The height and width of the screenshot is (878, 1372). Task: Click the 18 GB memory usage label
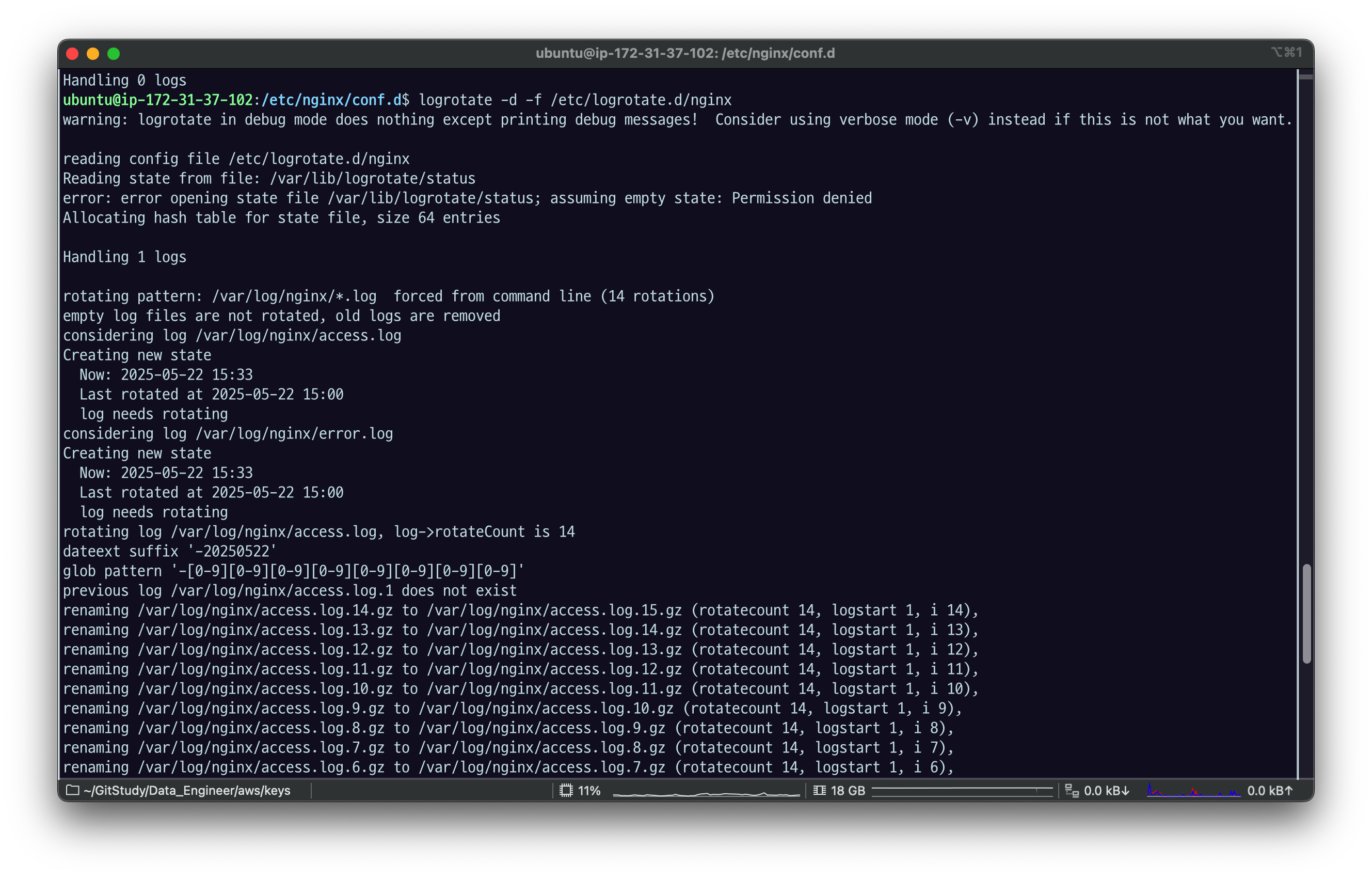pyautogui.click(x=848, y=790)
